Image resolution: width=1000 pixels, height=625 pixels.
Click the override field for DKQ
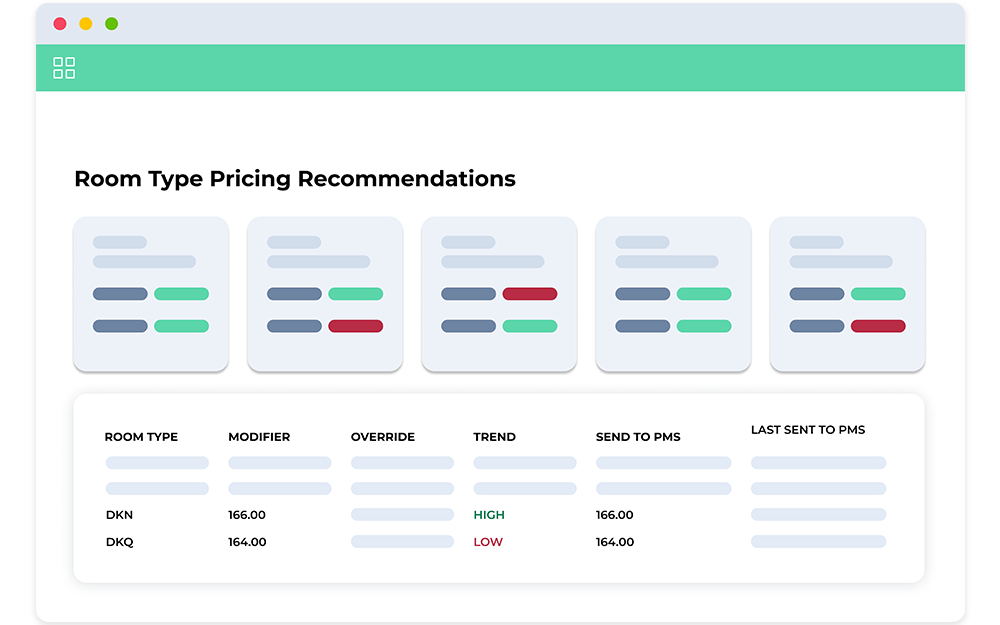point(402,542)
